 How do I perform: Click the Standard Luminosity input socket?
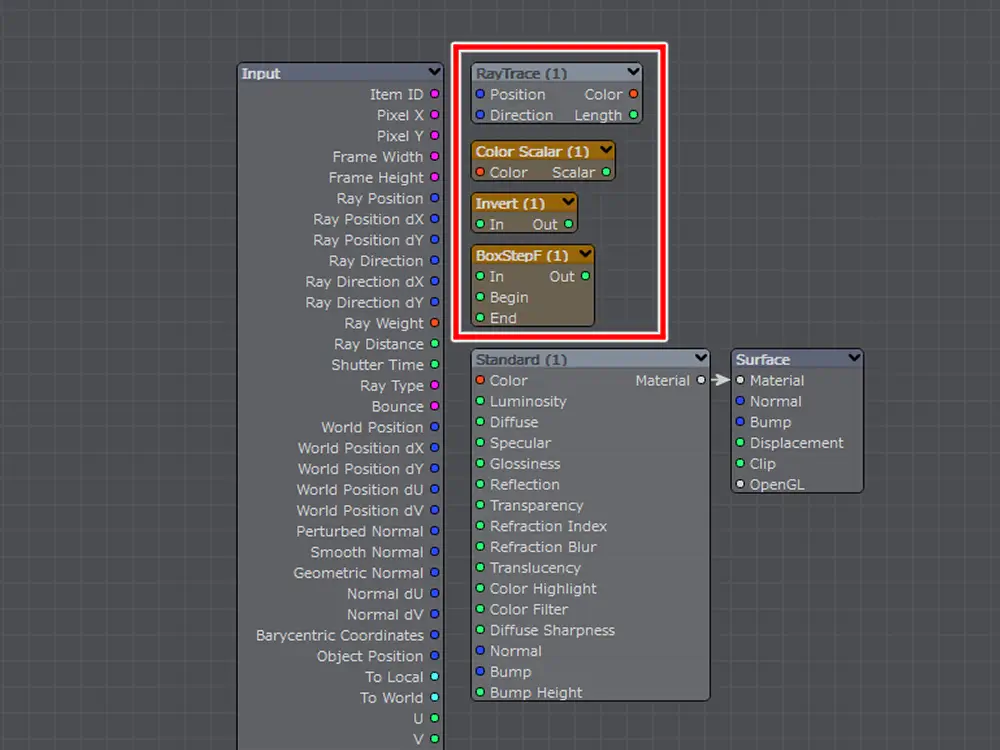click(480, 401)
